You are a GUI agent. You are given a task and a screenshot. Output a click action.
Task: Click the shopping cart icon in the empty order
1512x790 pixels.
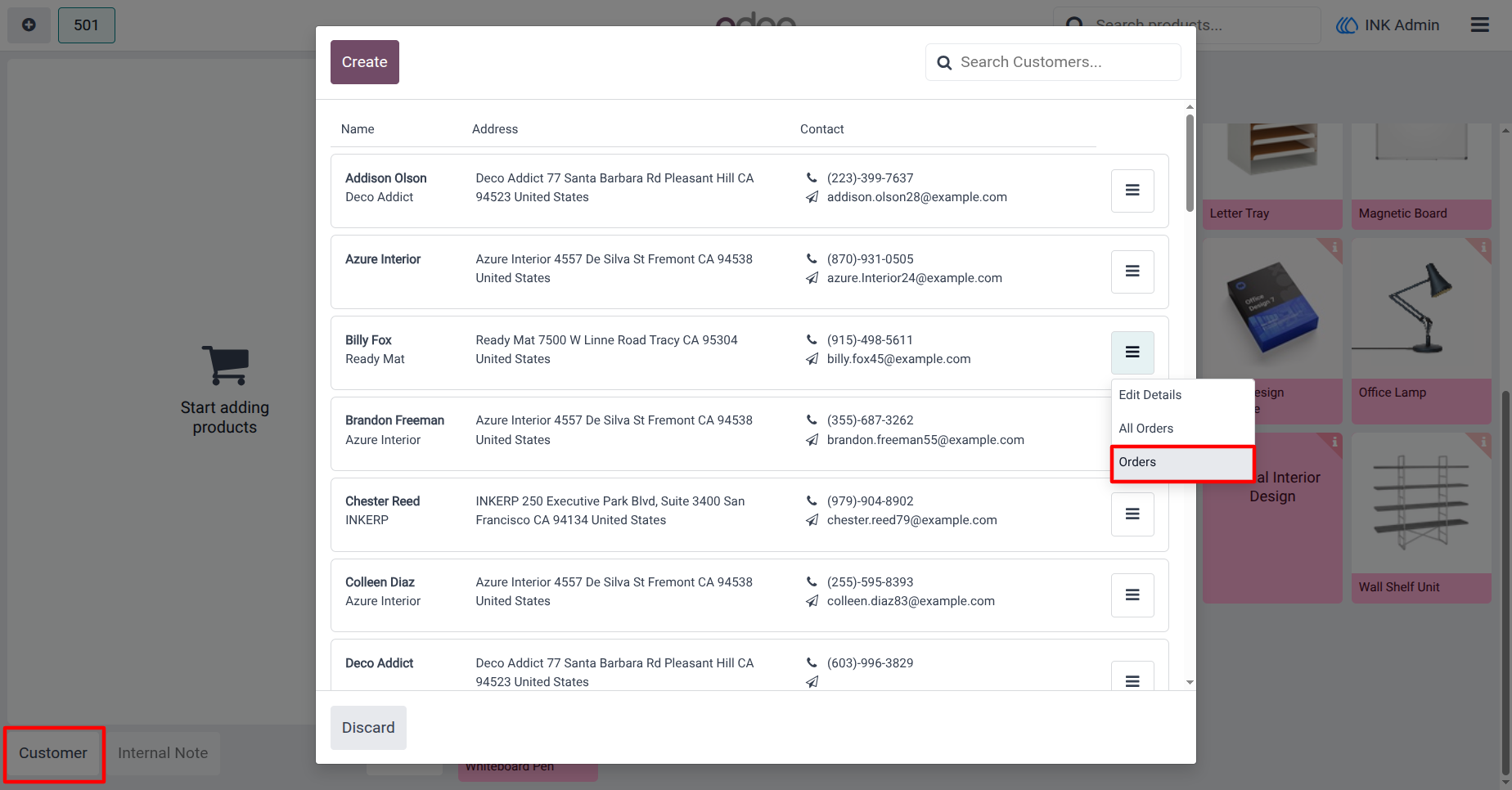tap(225, 365)
